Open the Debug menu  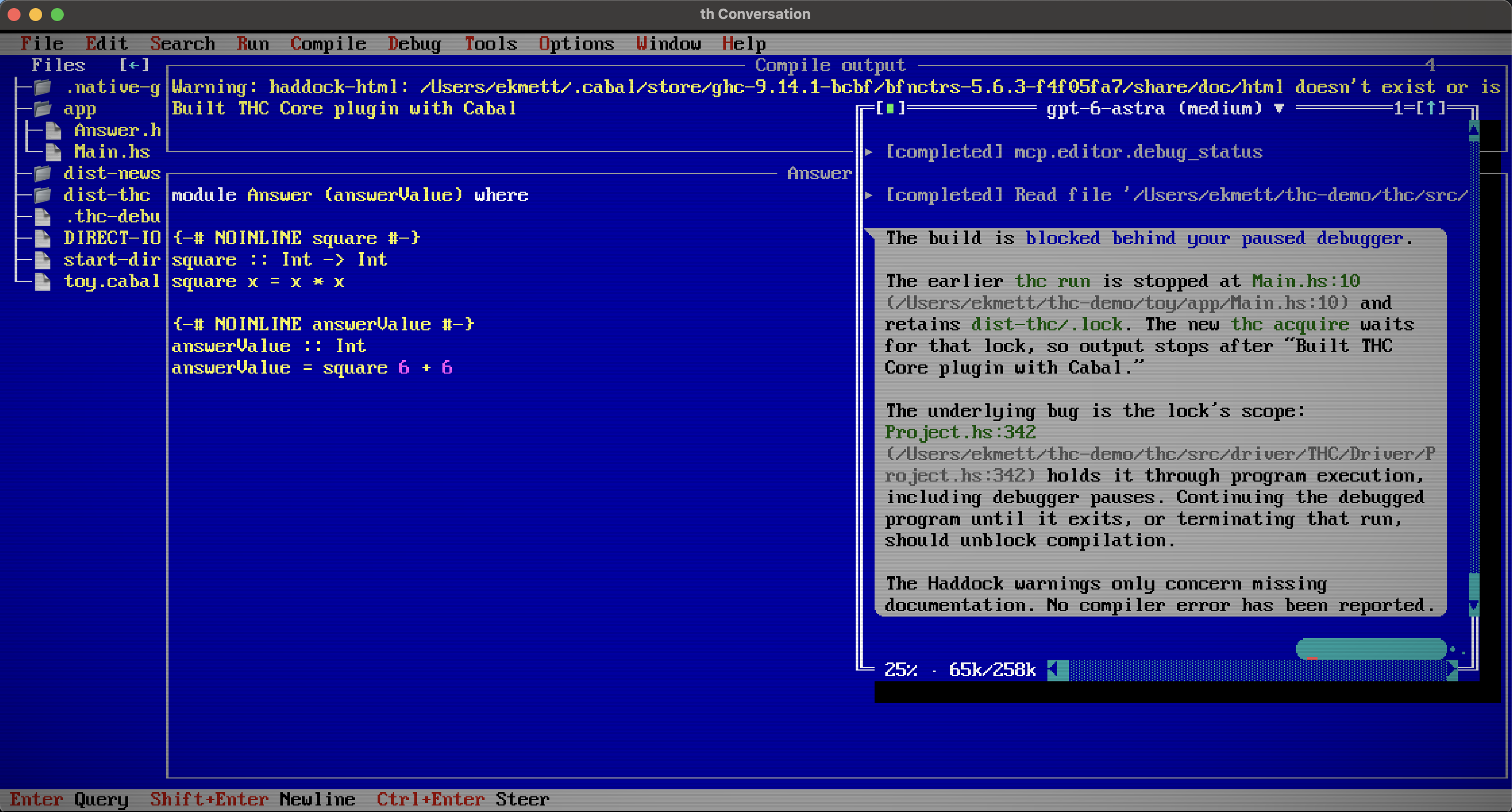pyautogui.click(x=414, y=43)
